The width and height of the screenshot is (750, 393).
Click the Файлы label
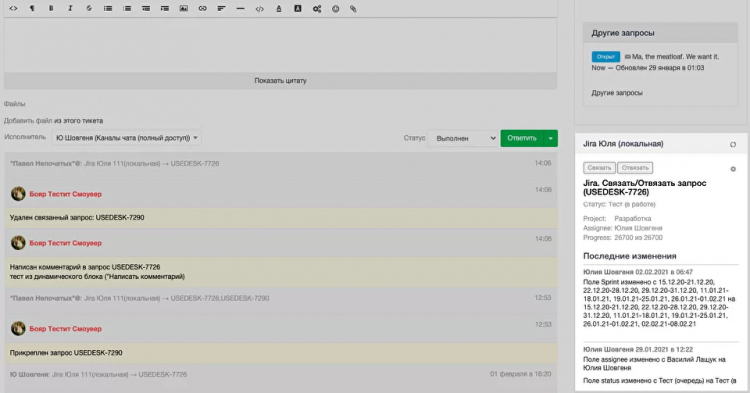pyautogui.click(x=14, y=104)
